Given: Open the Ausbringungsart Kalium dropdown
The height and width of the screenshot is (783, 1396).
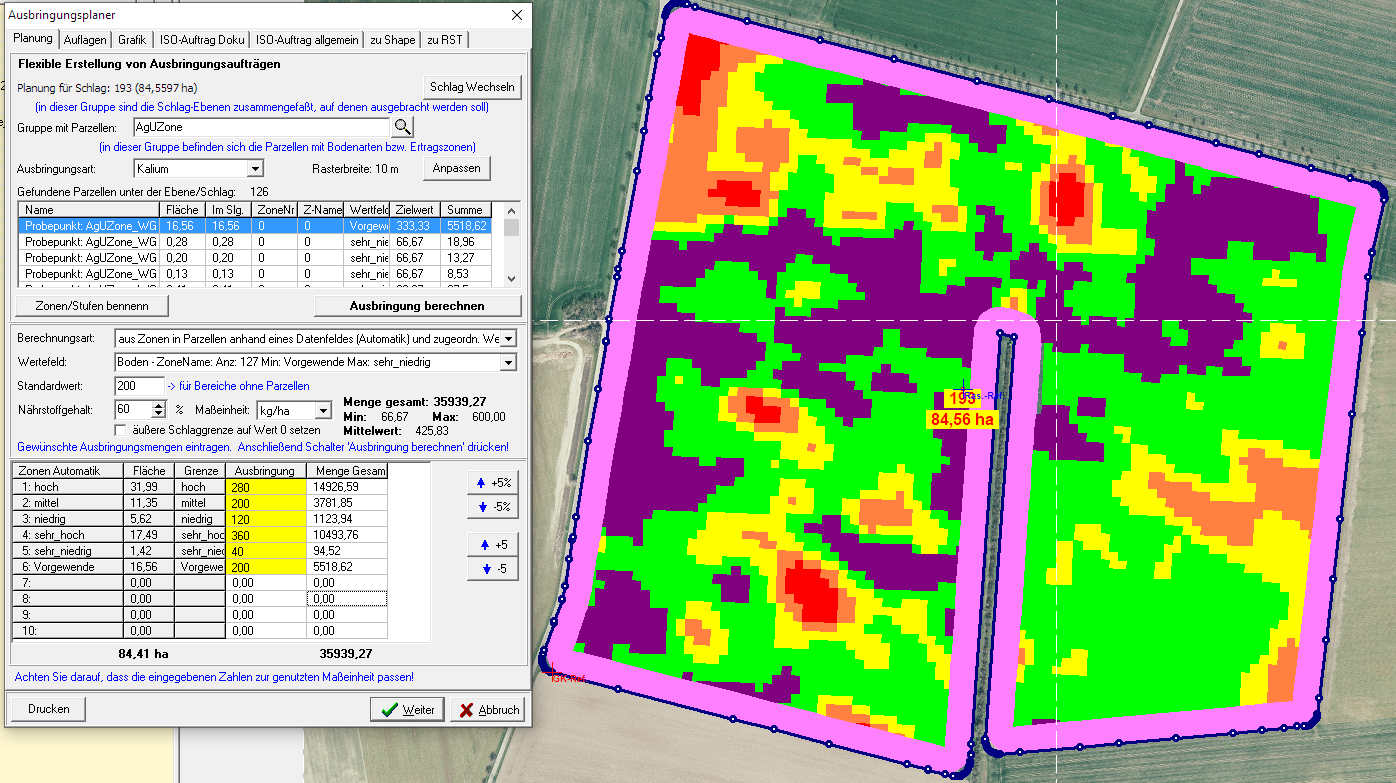Looking at the screenshot, I should 255,169.
